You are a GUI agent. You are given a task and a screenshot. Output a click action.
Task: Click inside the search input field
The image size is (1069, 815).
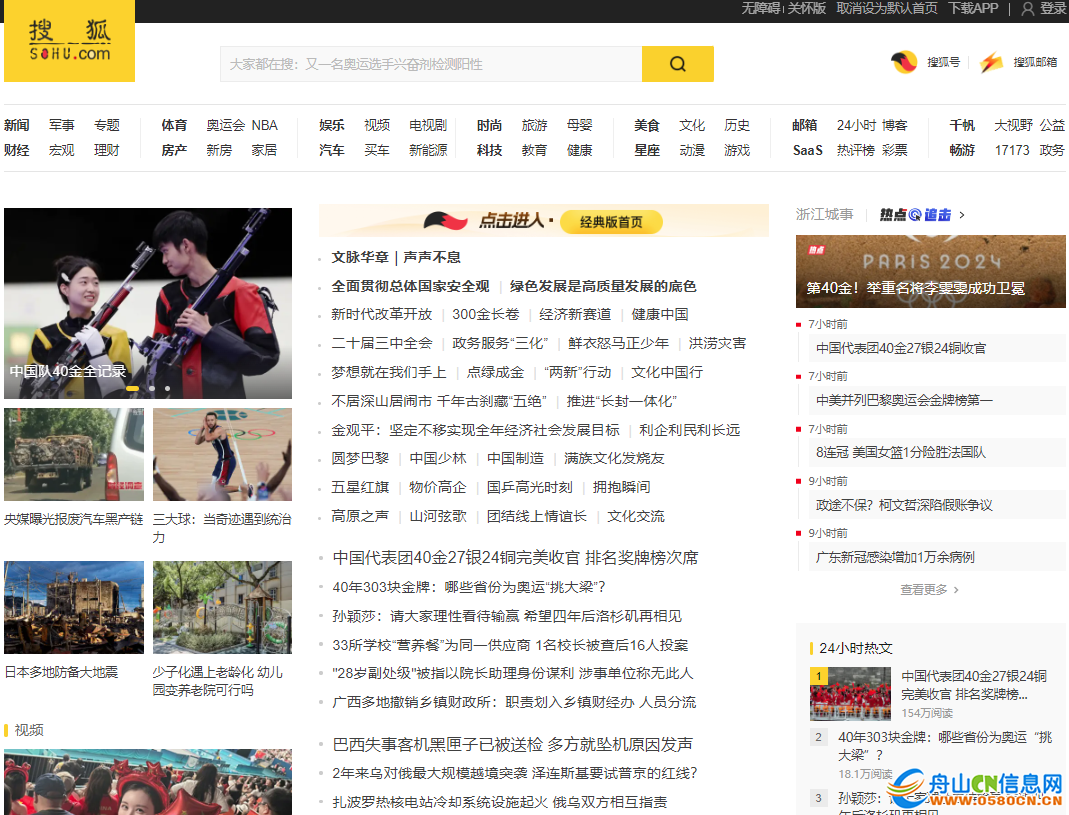[431, 64]
